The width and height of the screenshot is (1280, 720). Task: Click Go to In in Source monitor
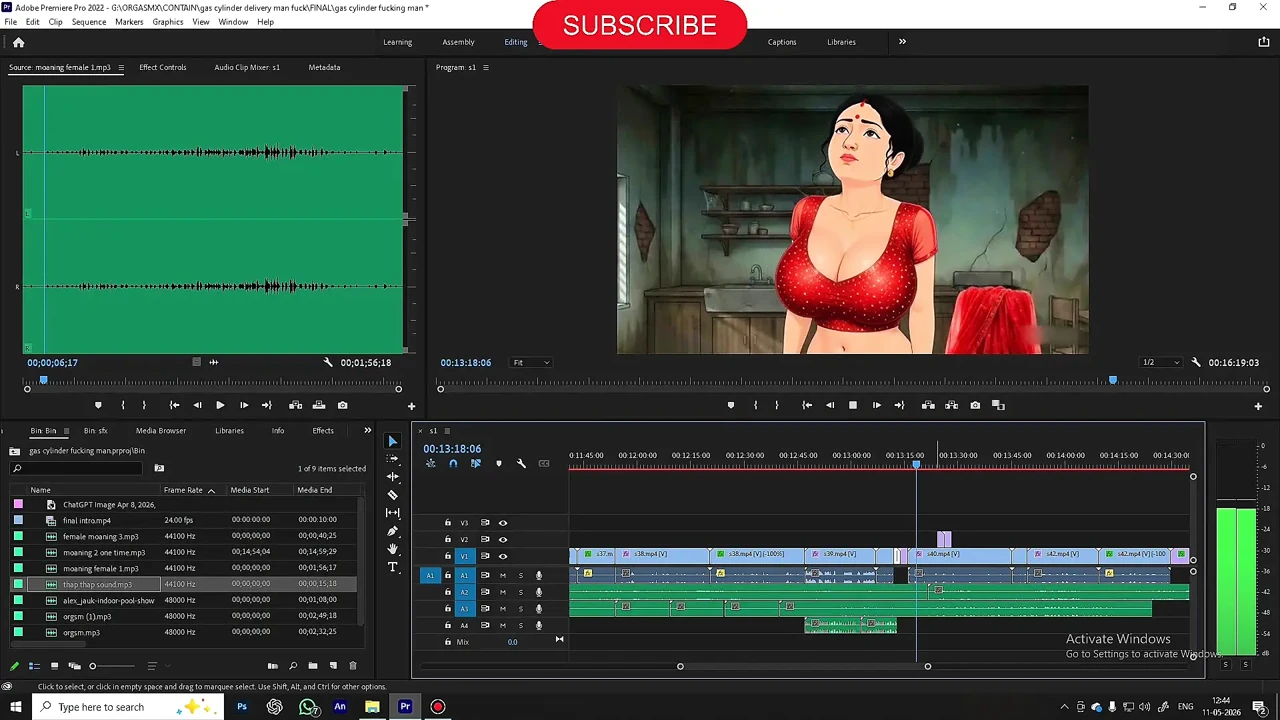174,405
